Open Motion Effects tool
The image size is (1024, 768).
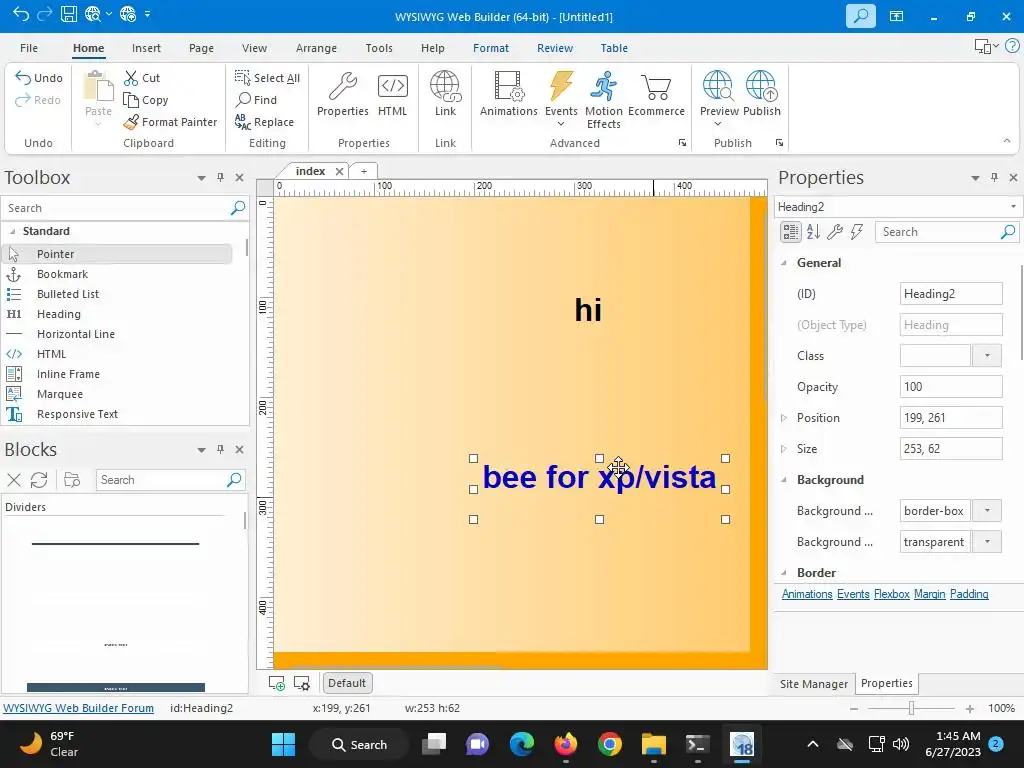603,99
